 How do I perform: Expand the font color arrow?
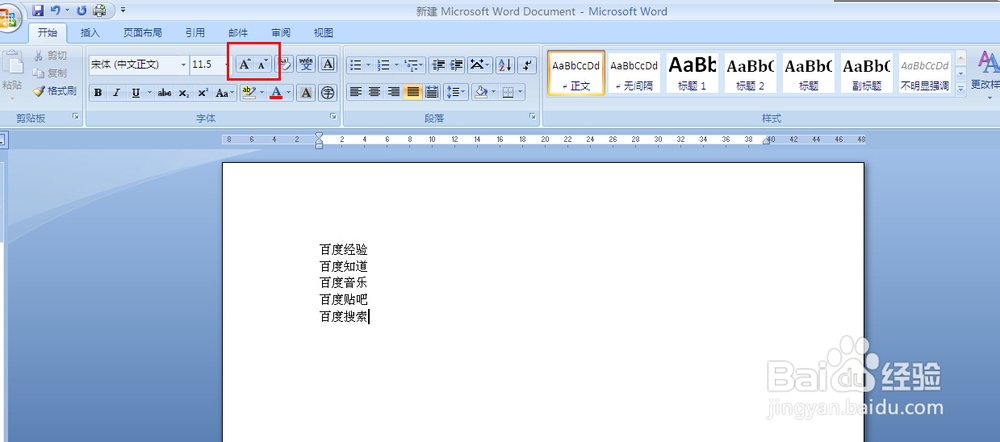tap(288, 93)
